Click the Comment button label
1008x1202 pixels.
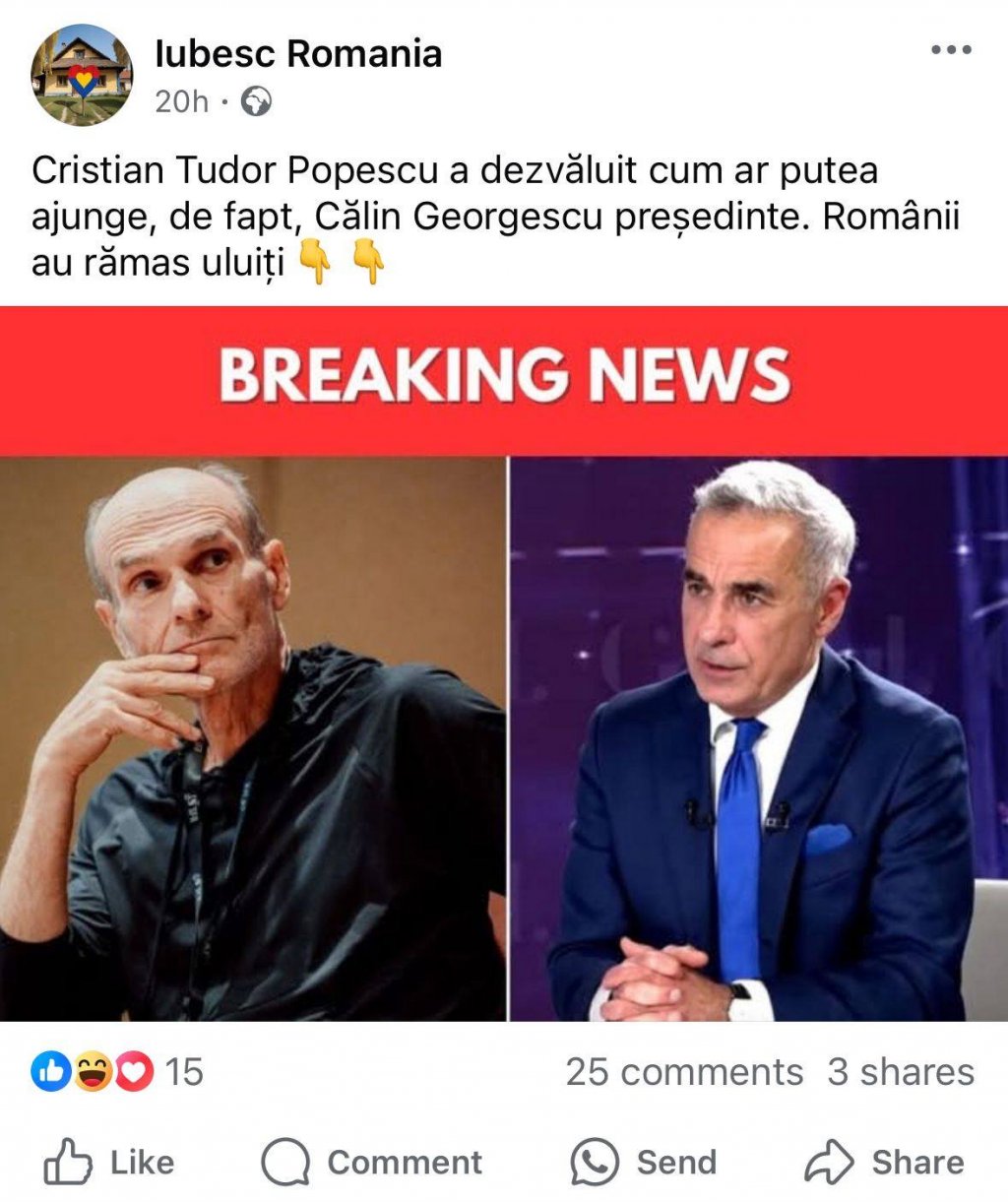[x=405, y=1163]
